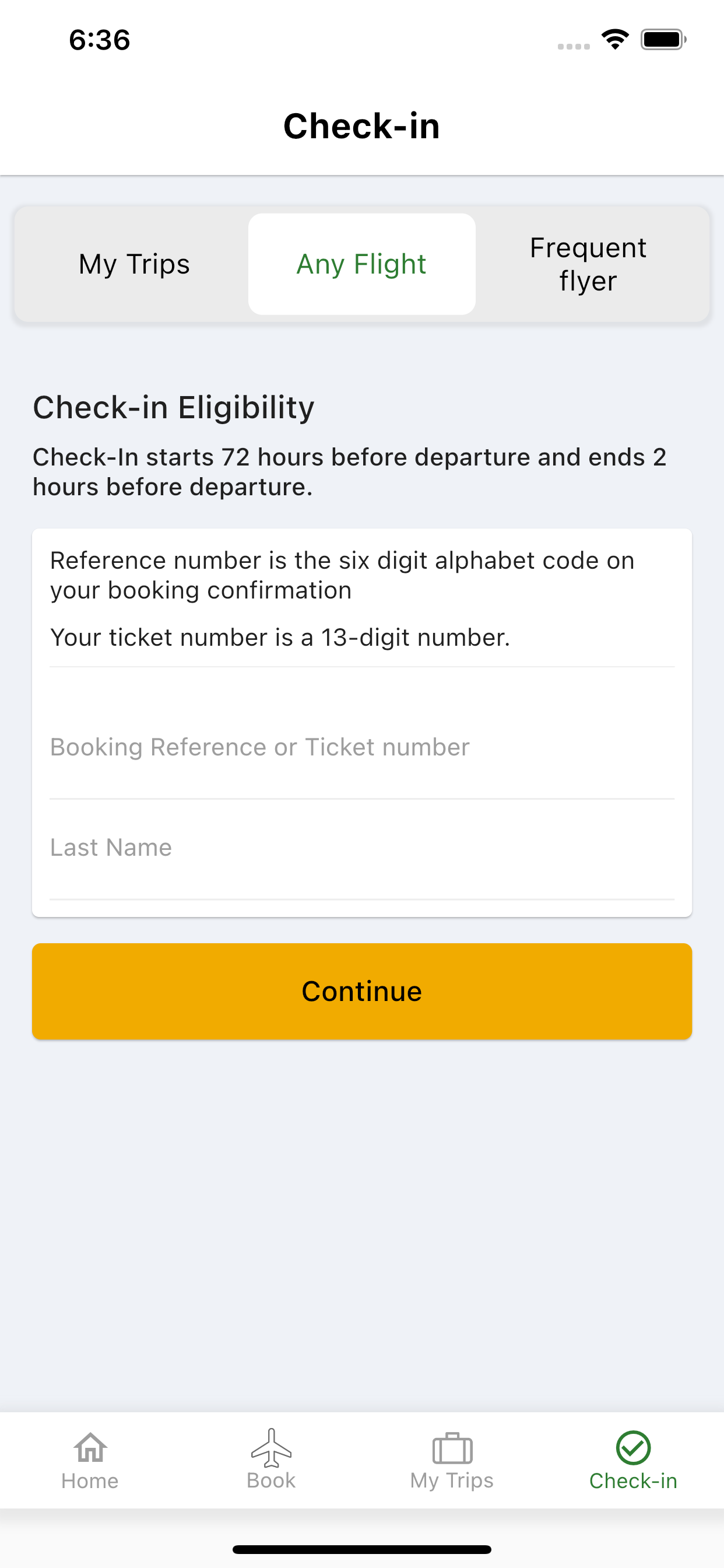The image size is (724, 1568).
Task: Tap the Check-in Eligibility heading
Action: pos(173,407)
